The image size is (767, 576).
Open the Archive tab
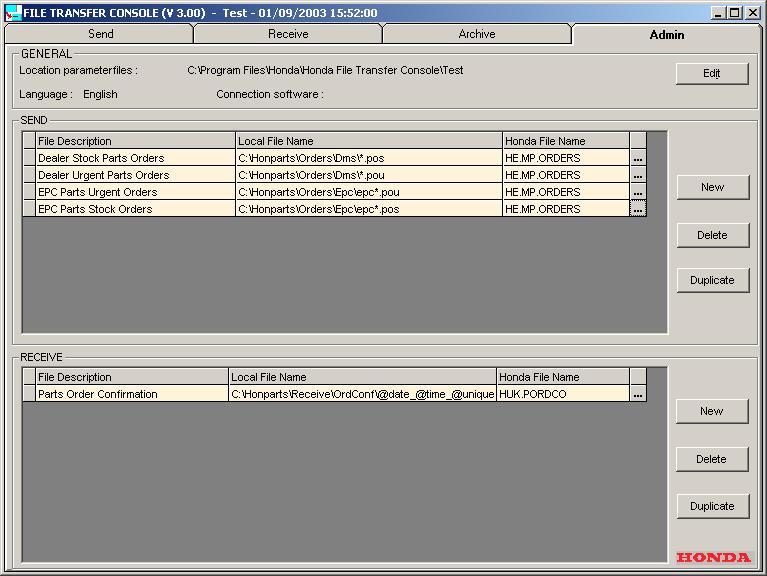click(477, 34)
